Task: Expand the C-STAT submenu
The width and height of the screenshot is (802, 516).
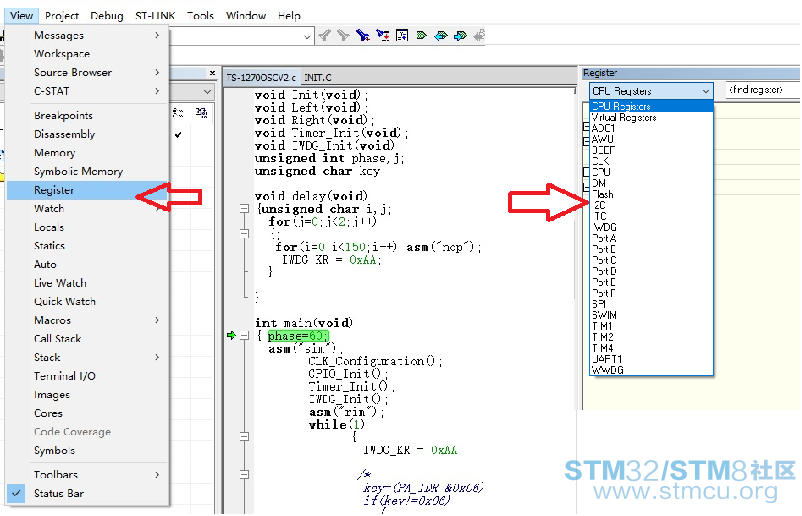Action: point(157,91)
